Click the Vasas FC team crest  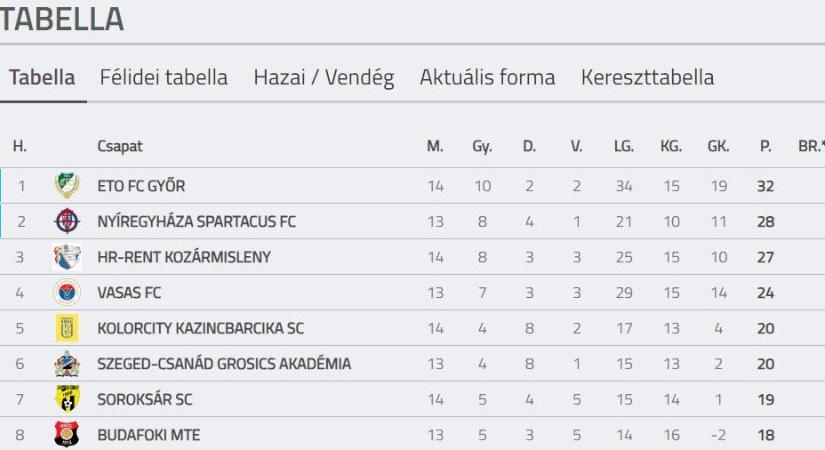click(x=67, y=292)
